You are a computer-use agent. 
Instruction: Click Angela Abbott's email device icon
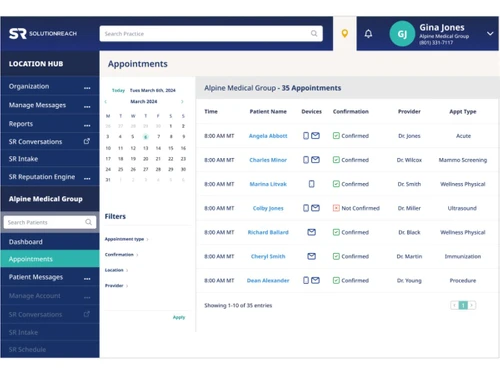coord(315,136)
